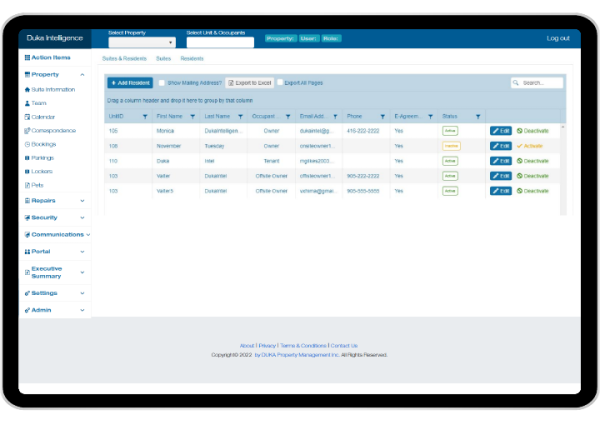Open DUKA Property Management Inc. link
Screen dimensions: 600x425
pyautogui.click(x=297, y=355)
